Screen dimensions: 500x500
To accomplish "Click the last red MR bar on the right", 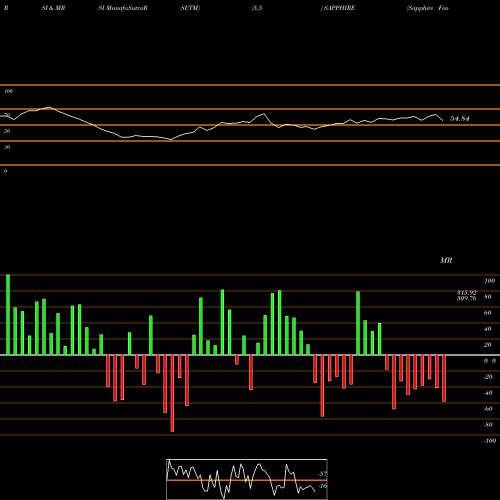I will (x=444, y=378).
